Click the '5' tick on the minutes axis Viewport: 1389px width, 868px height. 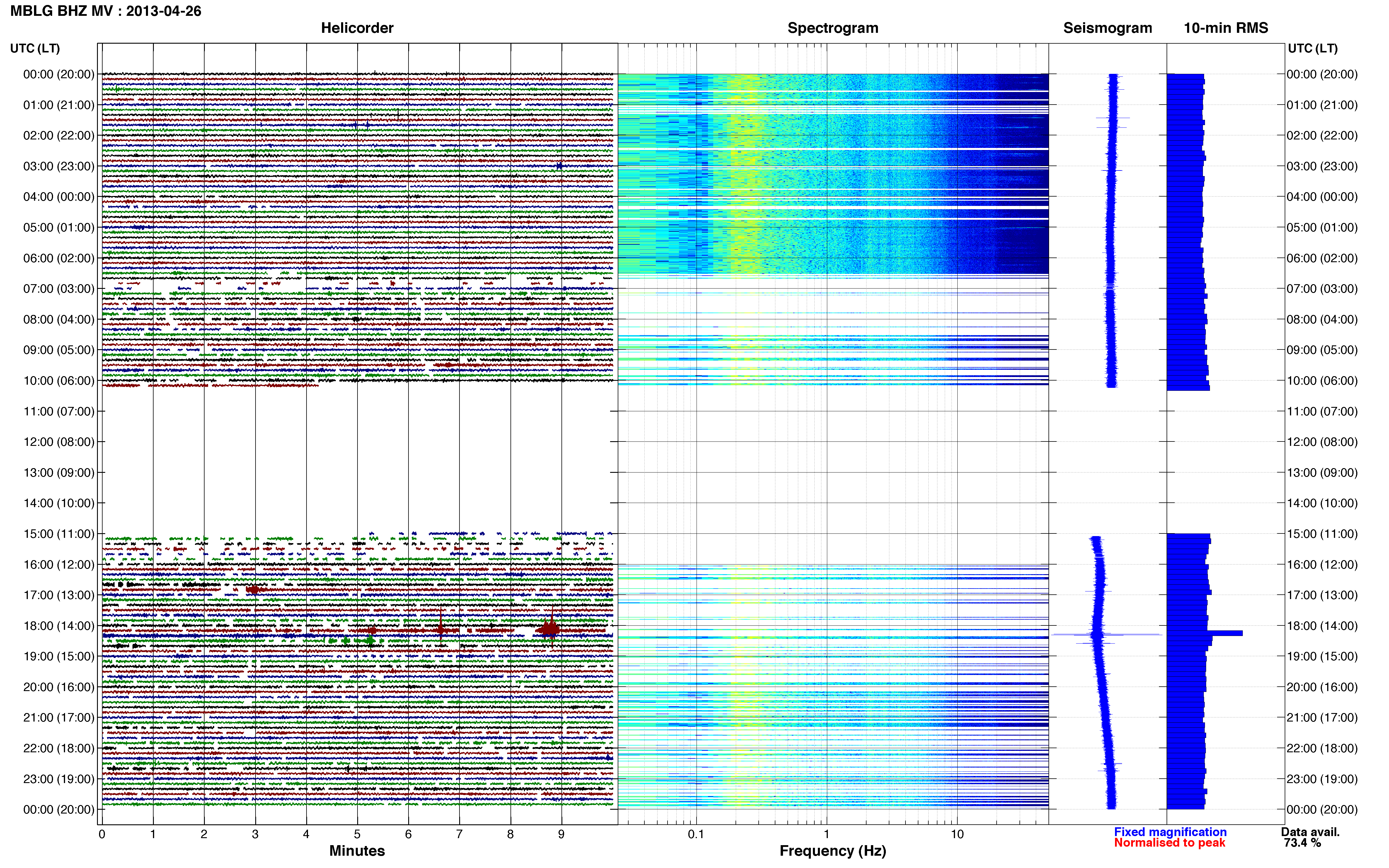[x=357, y=834]
